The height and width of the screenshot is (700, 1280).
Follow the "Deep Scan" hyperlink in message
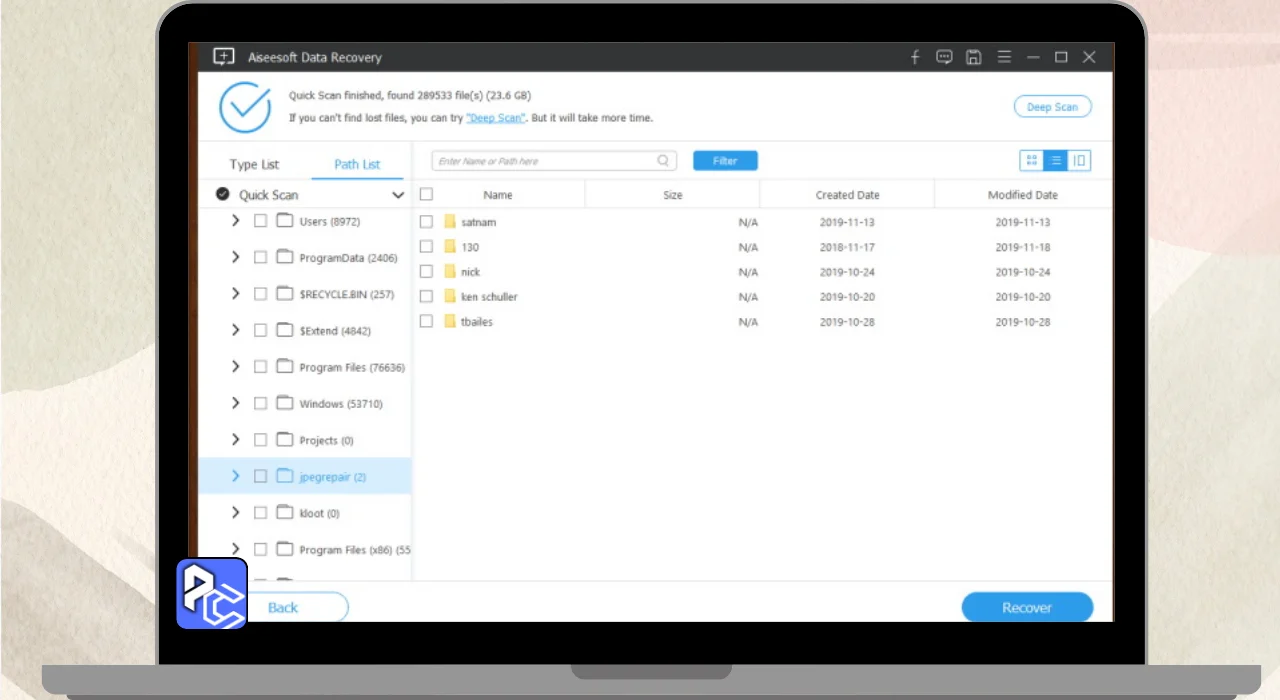pyautogui.click(x=495, y=118)
